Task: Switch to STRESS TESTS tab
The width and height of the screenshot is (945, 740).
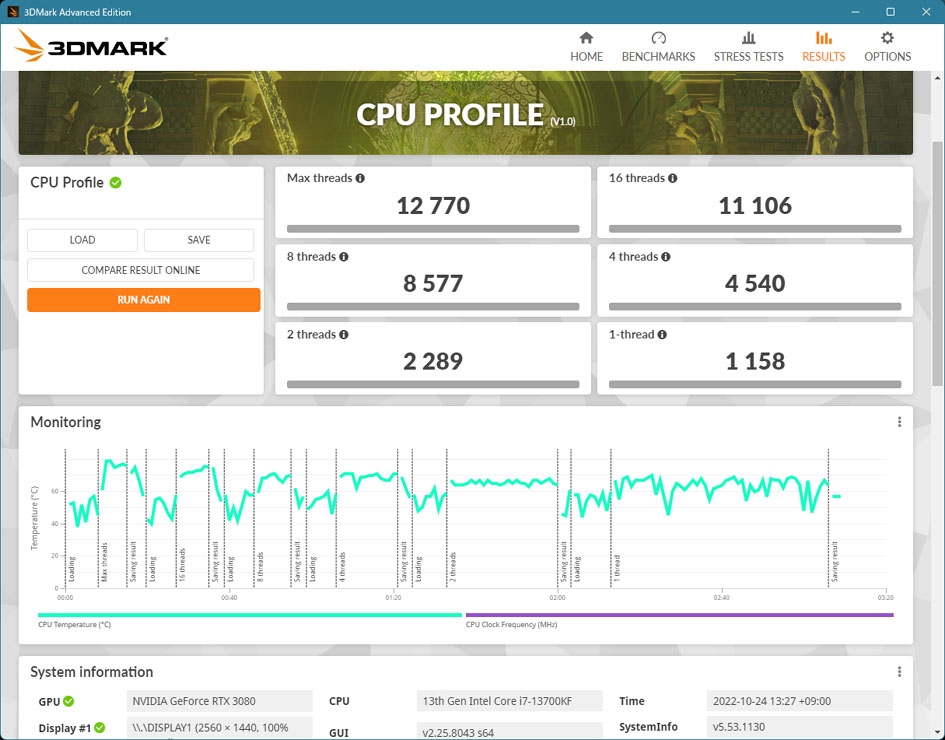Action: tap(749, 47)
